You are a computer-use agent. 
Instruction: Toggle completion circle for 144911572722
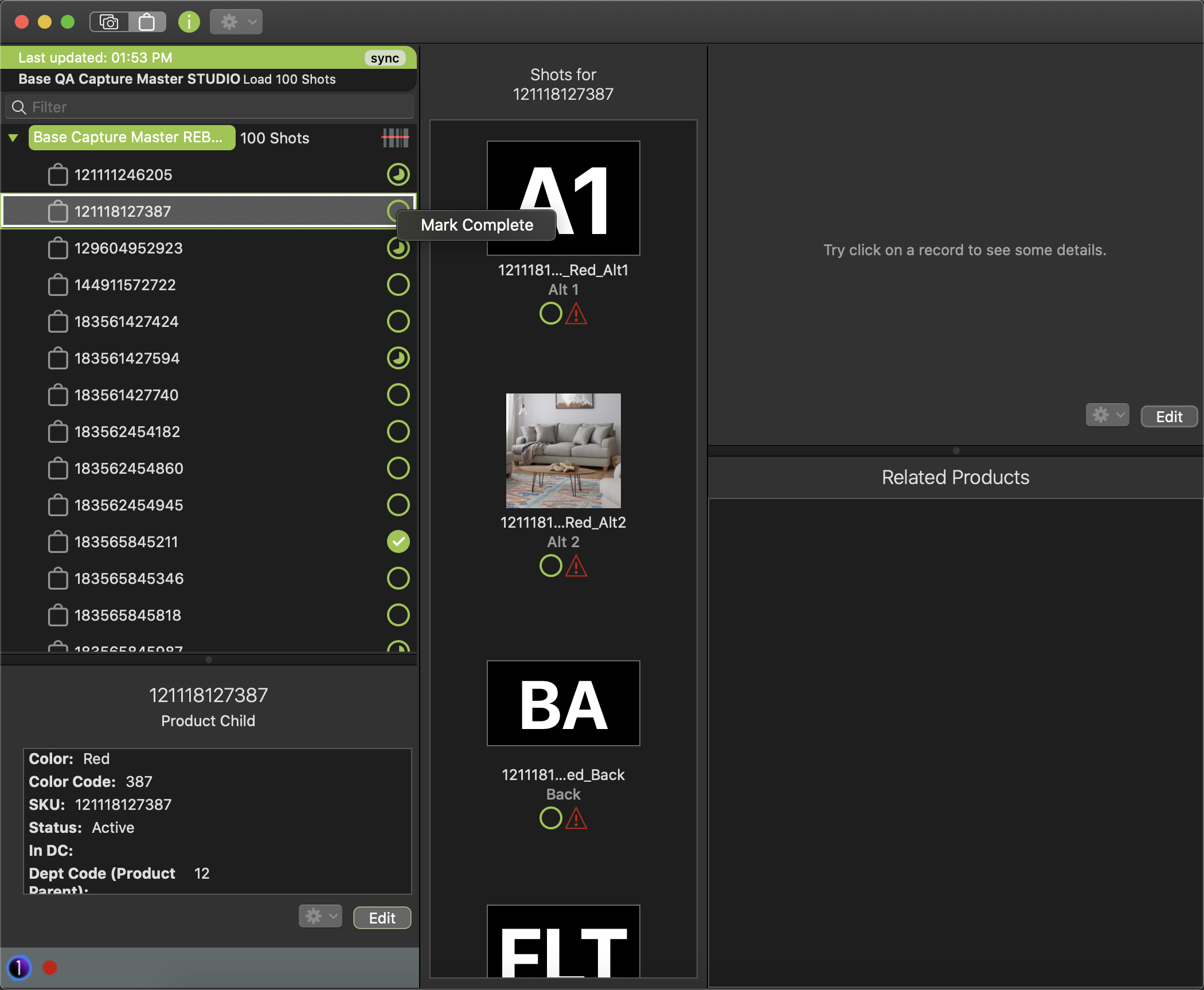pyautogui.click(x=398, y=284)
